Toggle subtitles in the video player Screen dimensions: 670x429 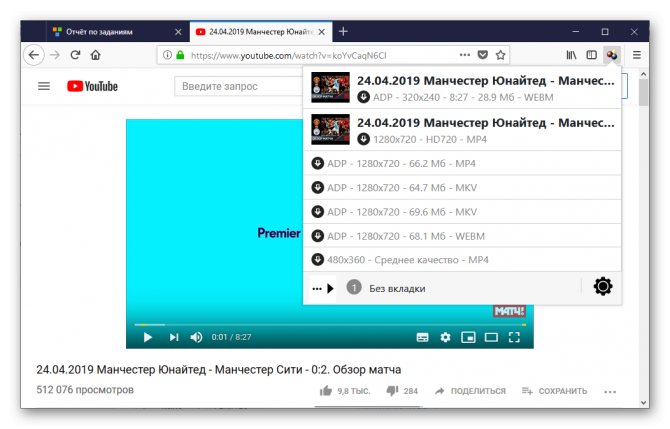422,337
